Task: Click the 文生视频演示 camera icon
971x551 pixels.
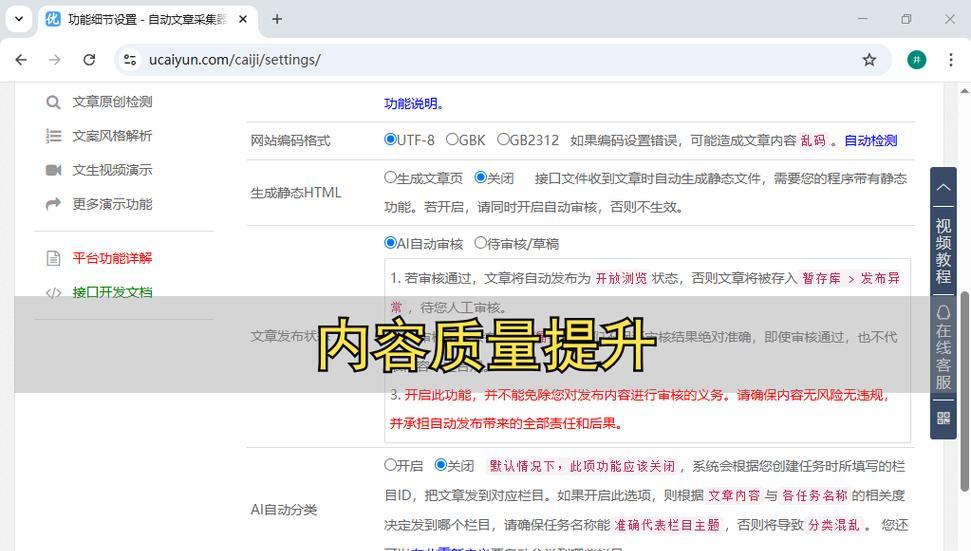Action: [53, 170]
